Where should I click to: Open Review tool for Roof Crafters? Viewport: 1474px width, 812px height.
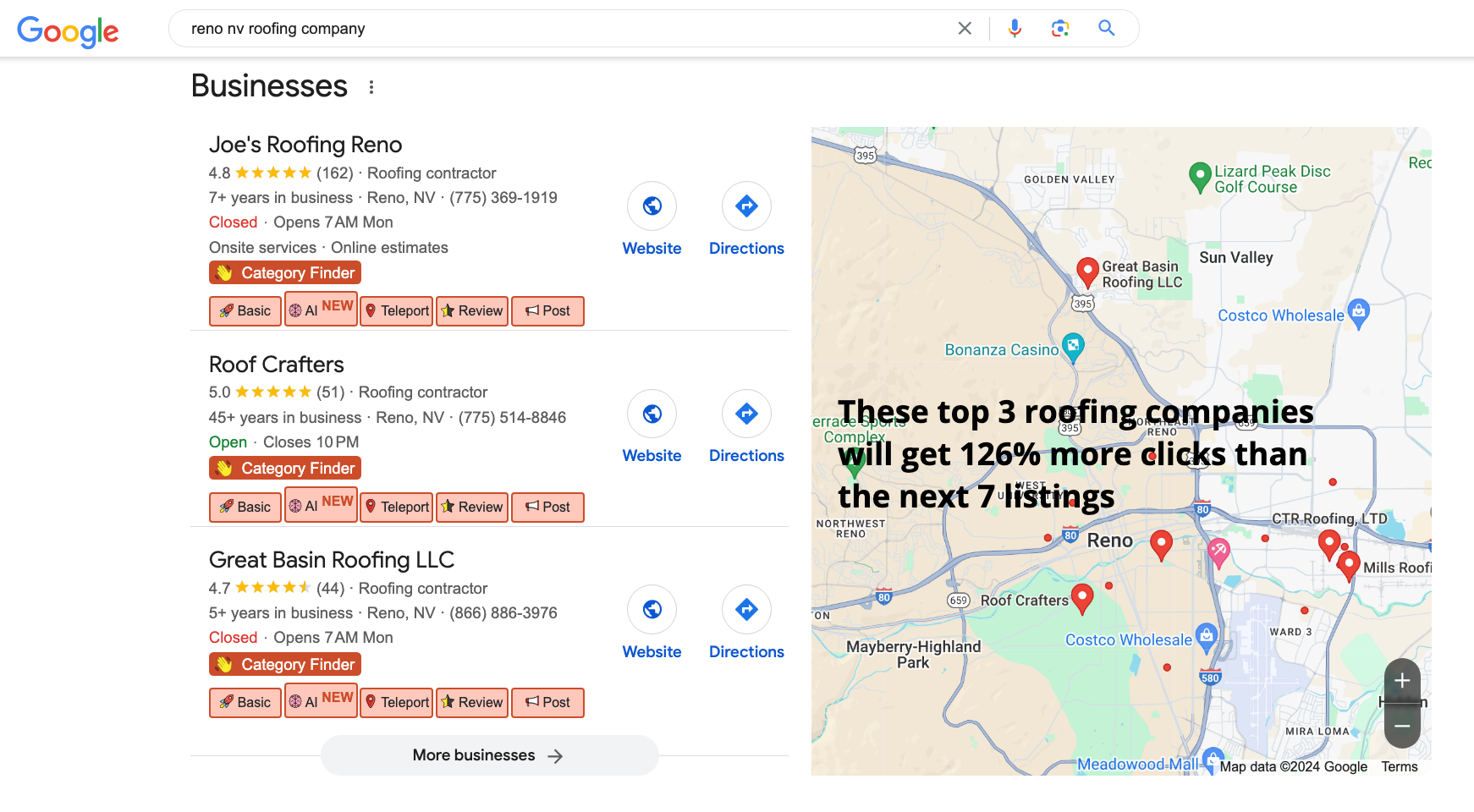click(472, 507)
